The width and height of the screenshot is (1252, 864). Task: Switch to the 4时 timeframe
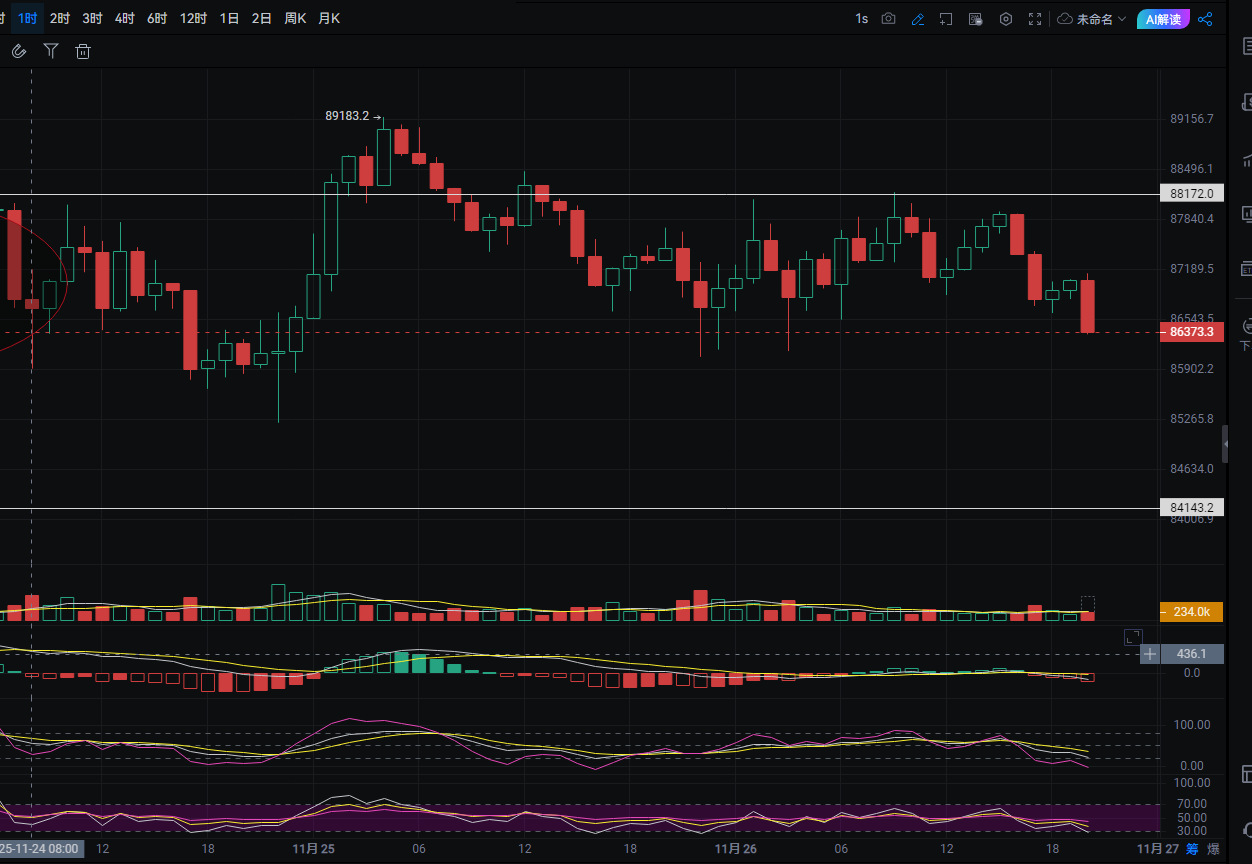(124, 18)
